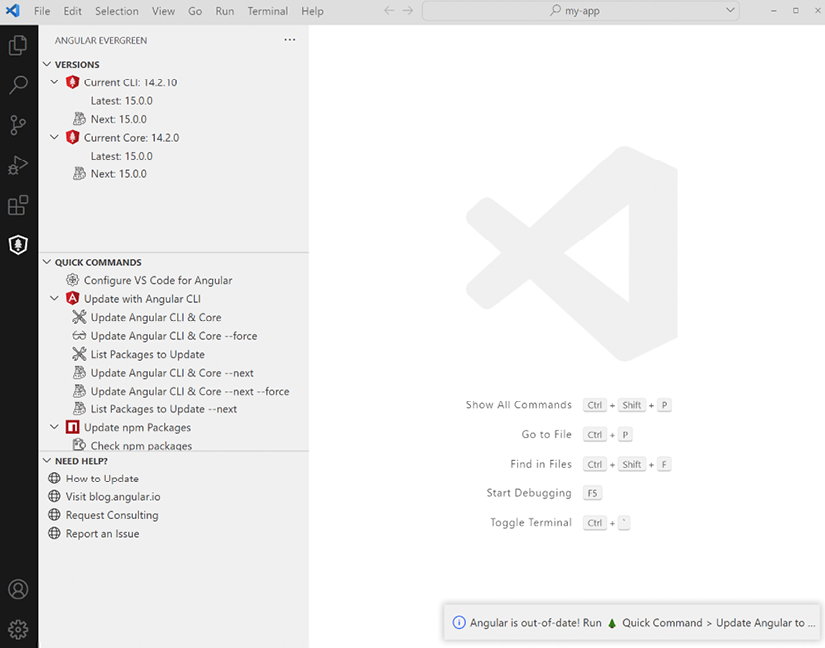
Task: Collapse the Update with Angular CLI group
Action: pyautogui.click(x=54, y=298)
